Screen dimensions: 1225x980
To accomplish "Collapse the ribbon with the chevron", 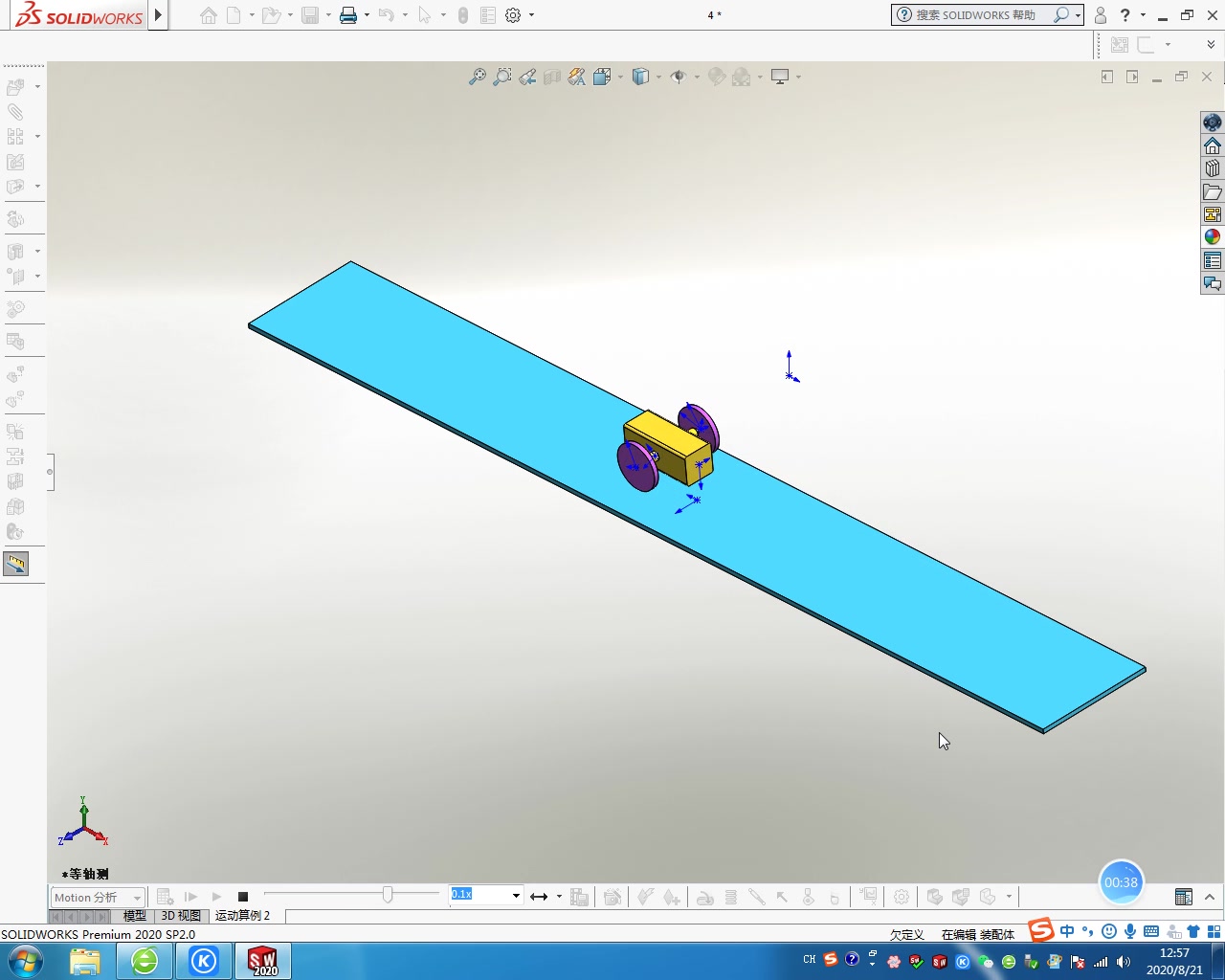I will 1210,44.
